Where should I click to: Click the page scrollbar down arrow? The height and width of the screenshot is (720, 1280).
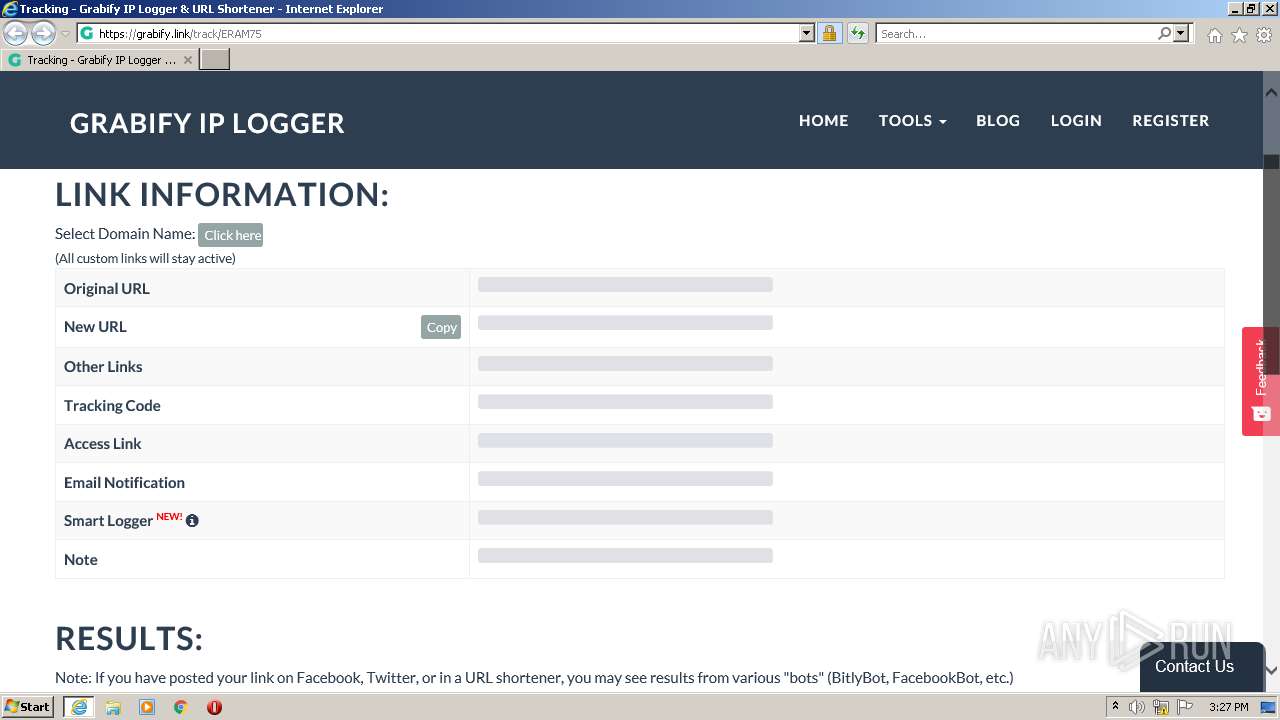1271,671
